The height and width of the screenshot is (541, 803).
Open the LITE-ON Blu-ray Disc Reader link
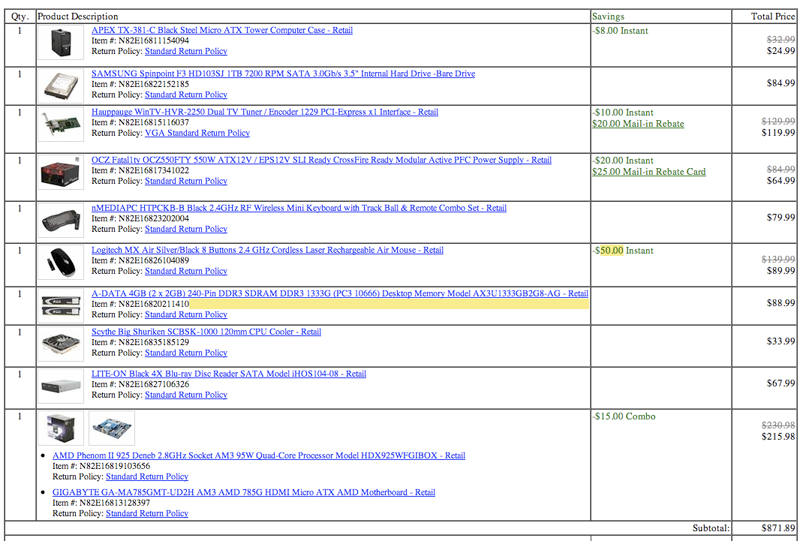pyautogui.click(x=229, y=374)
